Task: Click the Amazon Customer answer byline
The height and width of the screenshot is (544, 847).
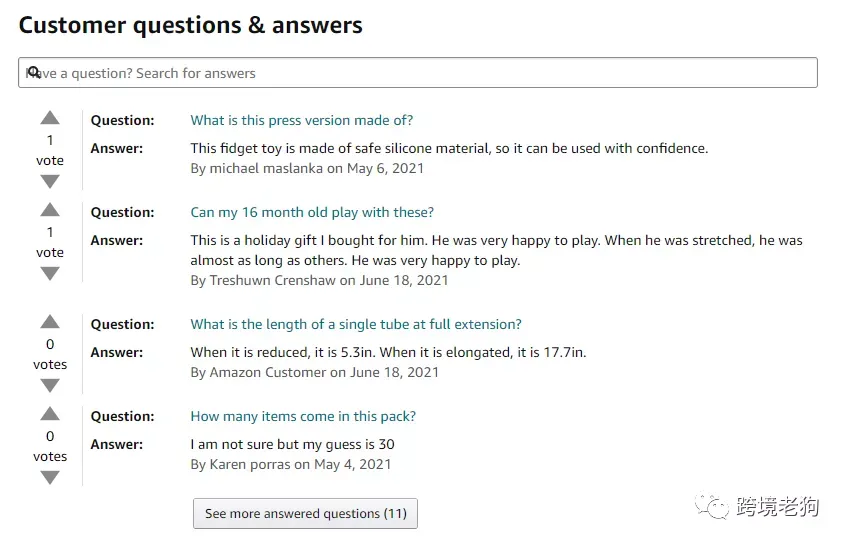Action: click(x=314, y=373)
